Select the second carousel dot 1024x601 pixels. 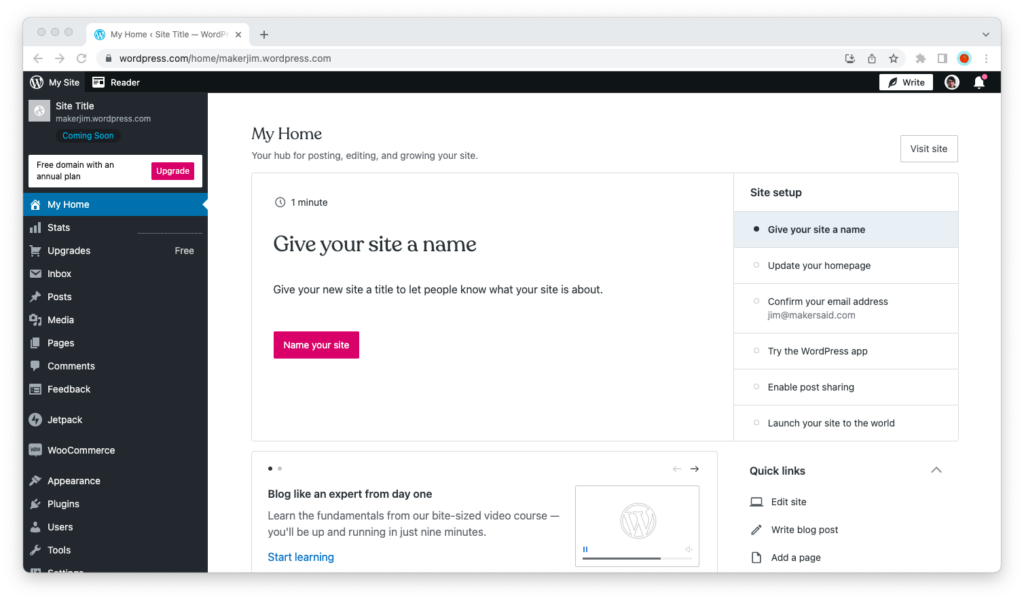[x=280, y=468]
